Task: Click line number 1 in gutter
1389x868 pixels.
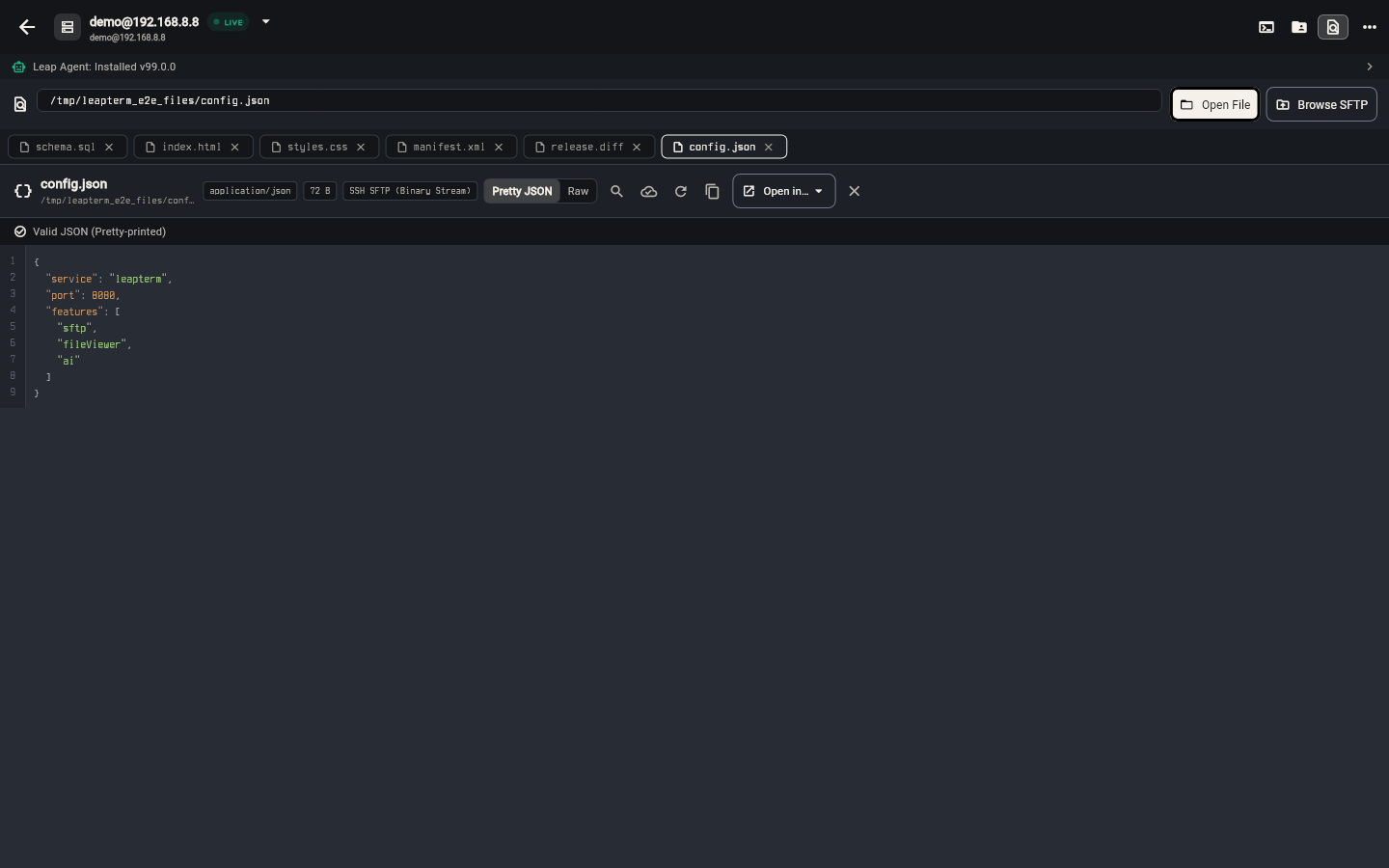Action: [13, 261]
